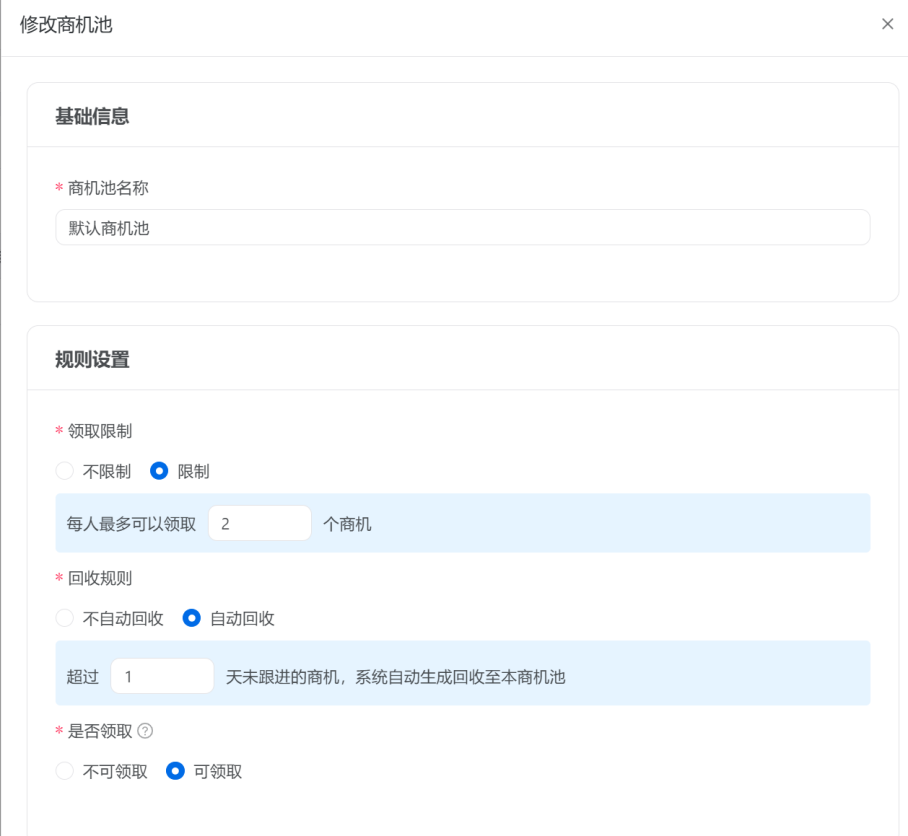This screenshot has width=908, height=836.
Task: Select the 可领取 radio option
Action: tap(176, 771)
